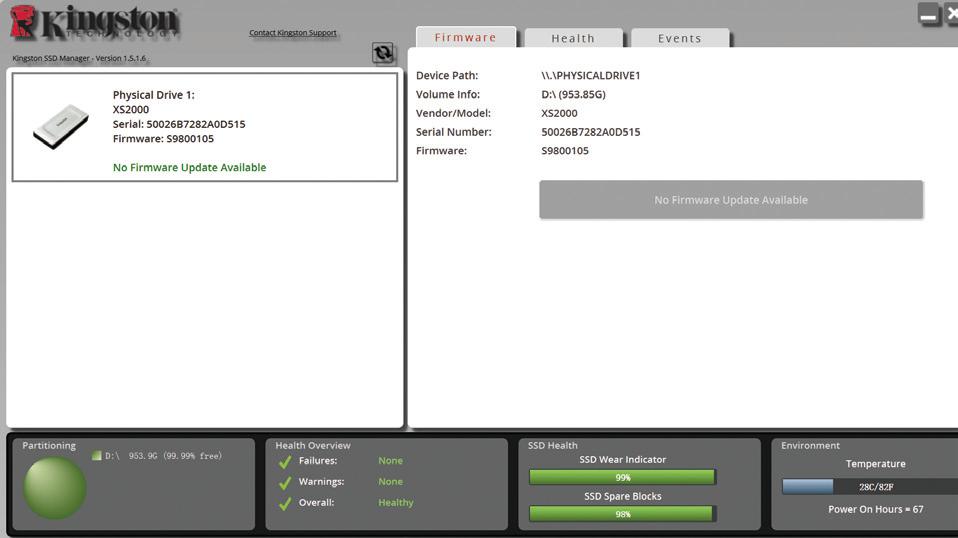Select the green No Firmware Update Available text
This screenshot has height=538, width=958.
pyautogui.click(x=189, y=167)
